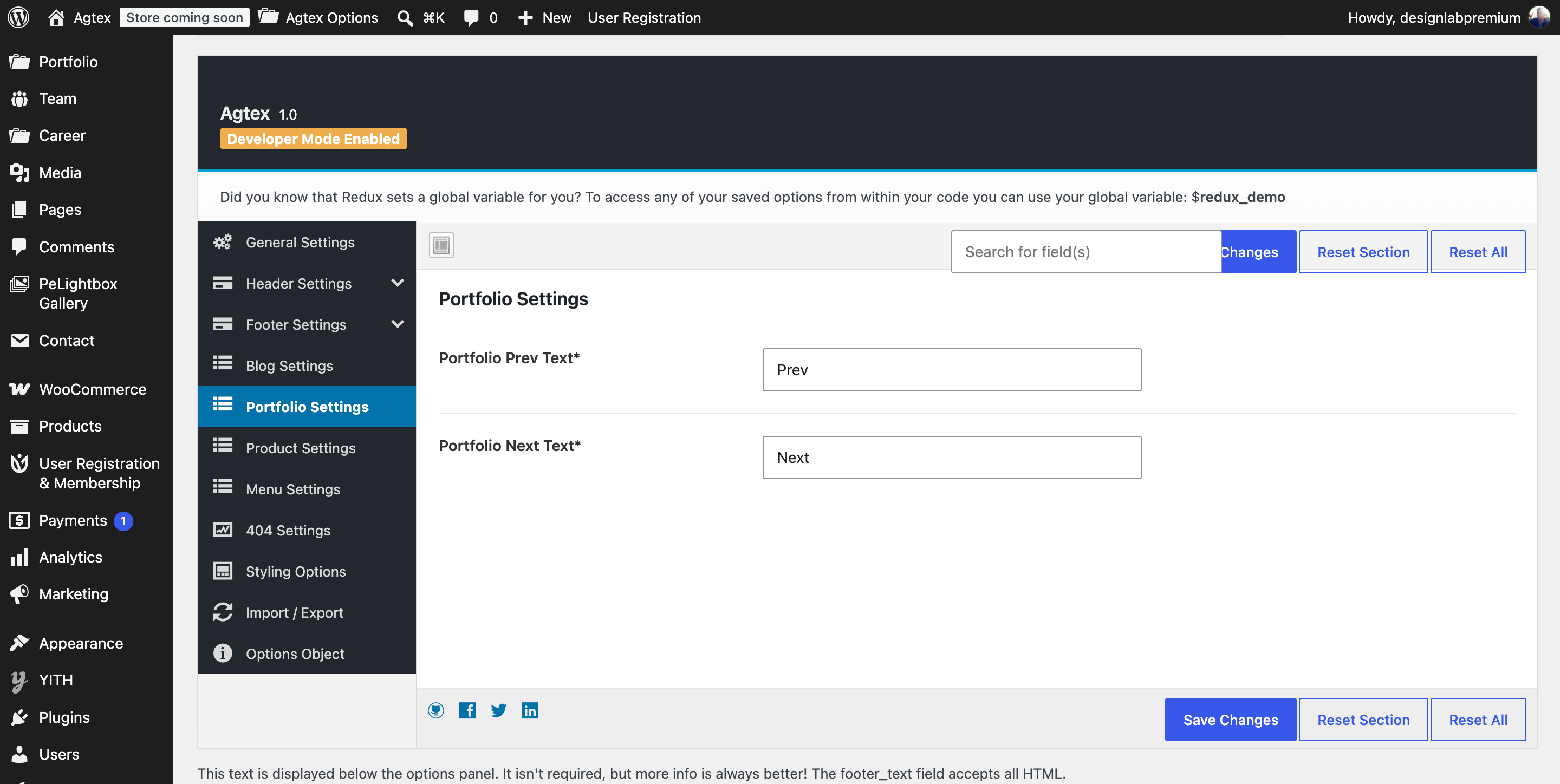Open the General Settings tab
Screen dimensions: 1560x784
click(307, 242)
